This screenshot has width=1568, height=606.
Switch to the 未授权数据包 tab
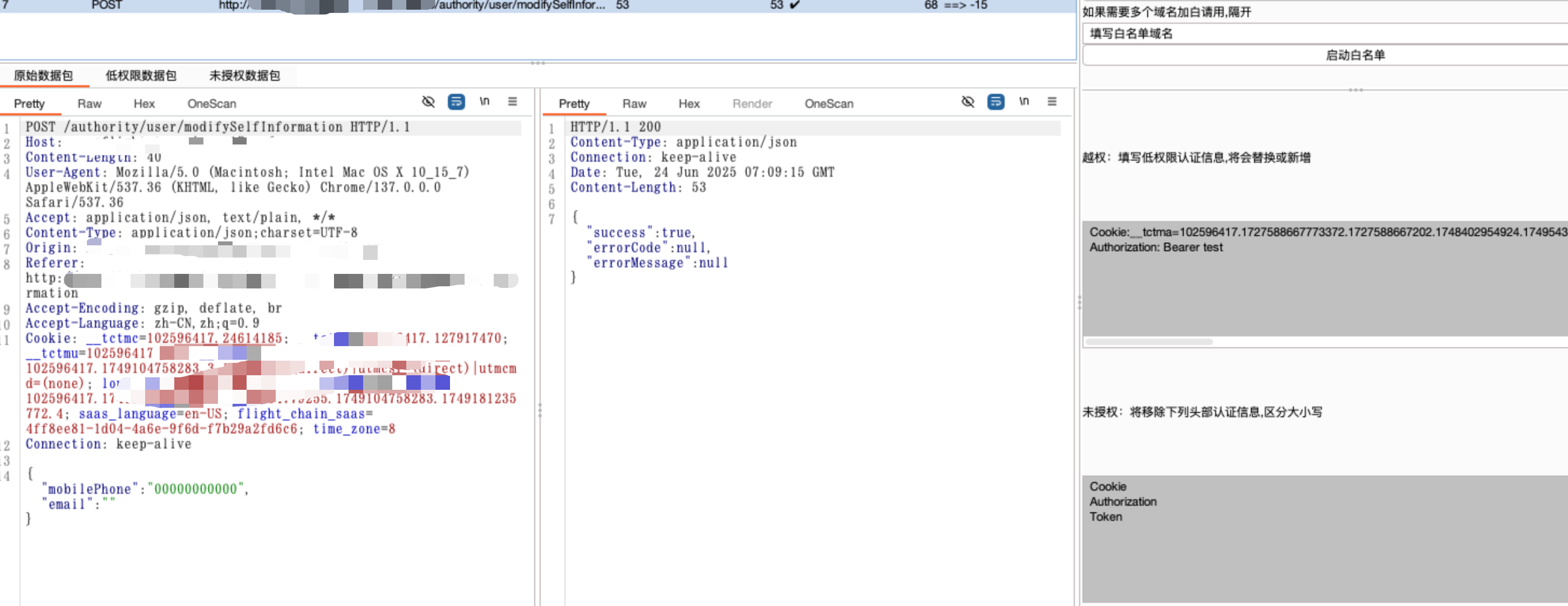244,75
